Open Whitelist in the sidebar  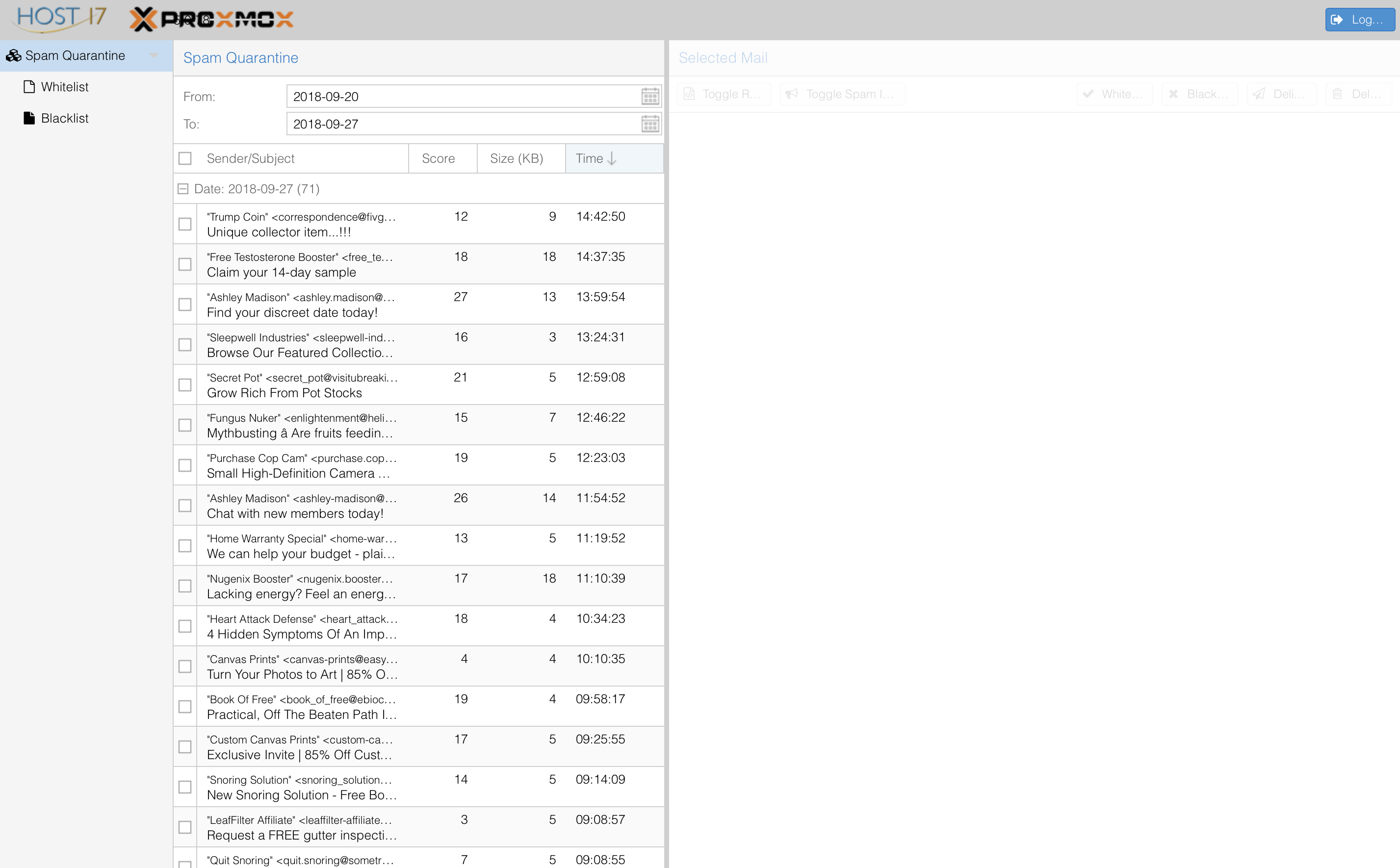(x=64, y=87)
